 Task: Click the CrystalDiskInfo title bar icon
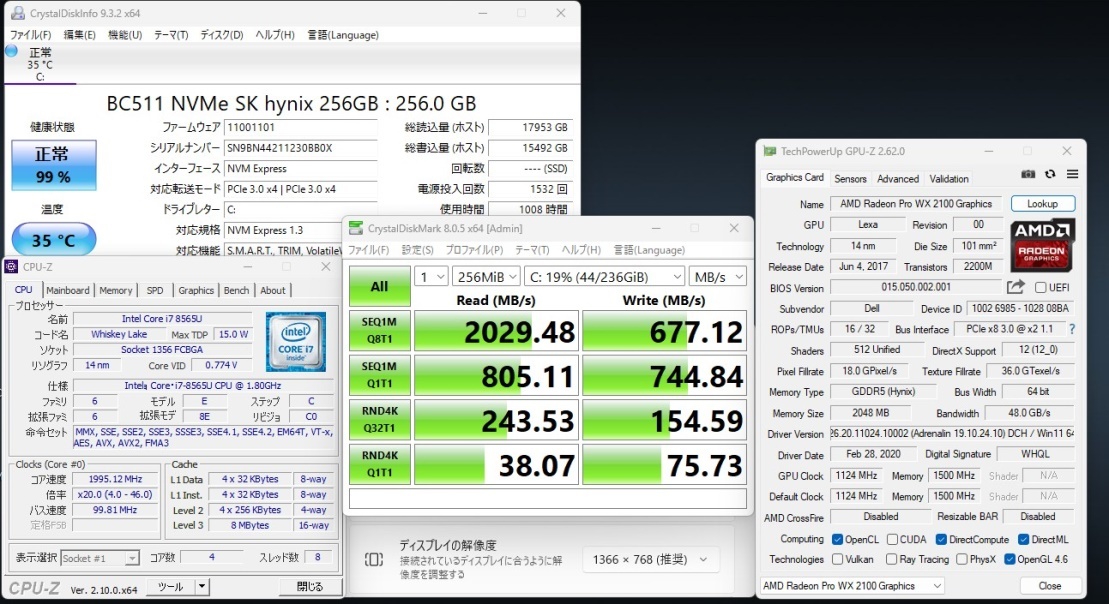coord(18,13)
